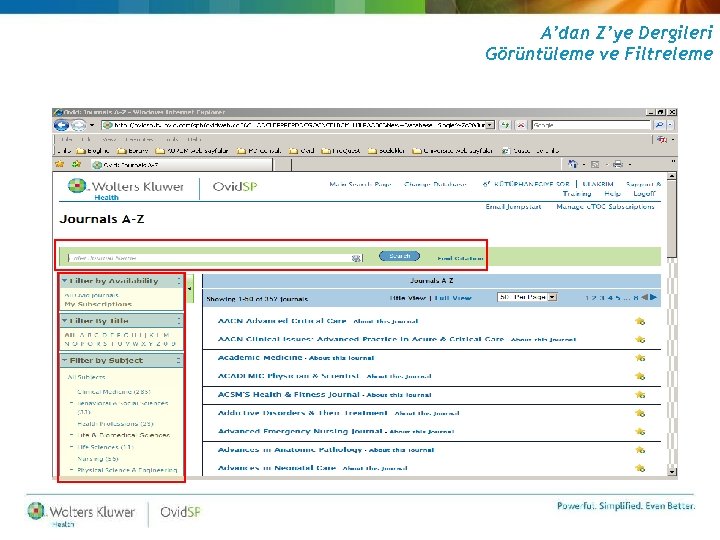This screenshot has height=540, width=720.
Task: Open Manage eTOC Subscriptions link
Action: [605, 207]
